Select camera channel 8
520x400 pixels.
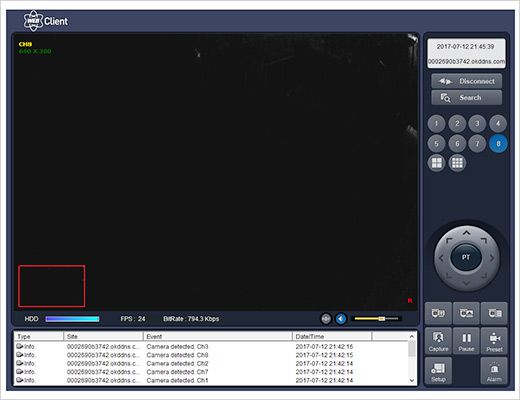point(498,144)
